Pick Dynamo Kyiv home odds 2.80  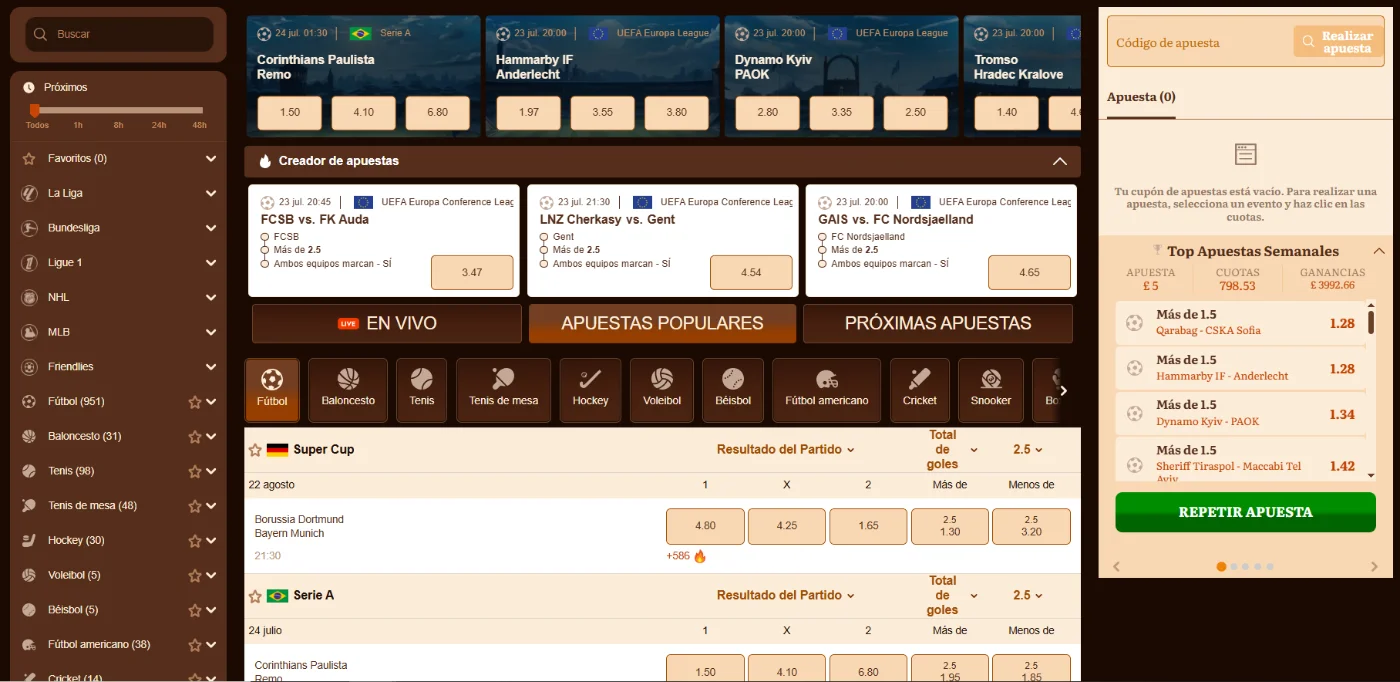(768, 112)
